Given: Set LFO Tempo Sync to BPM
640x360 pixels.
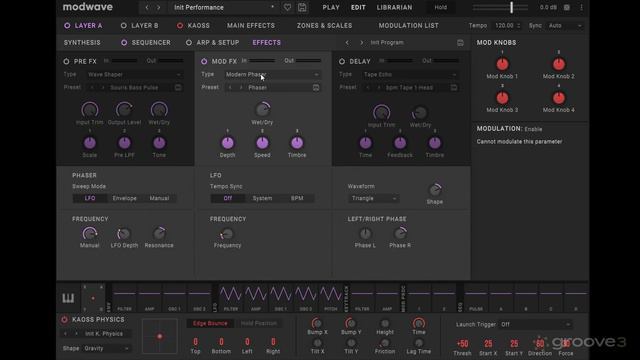Looking at the screenshot, I should tap(297, 198).
